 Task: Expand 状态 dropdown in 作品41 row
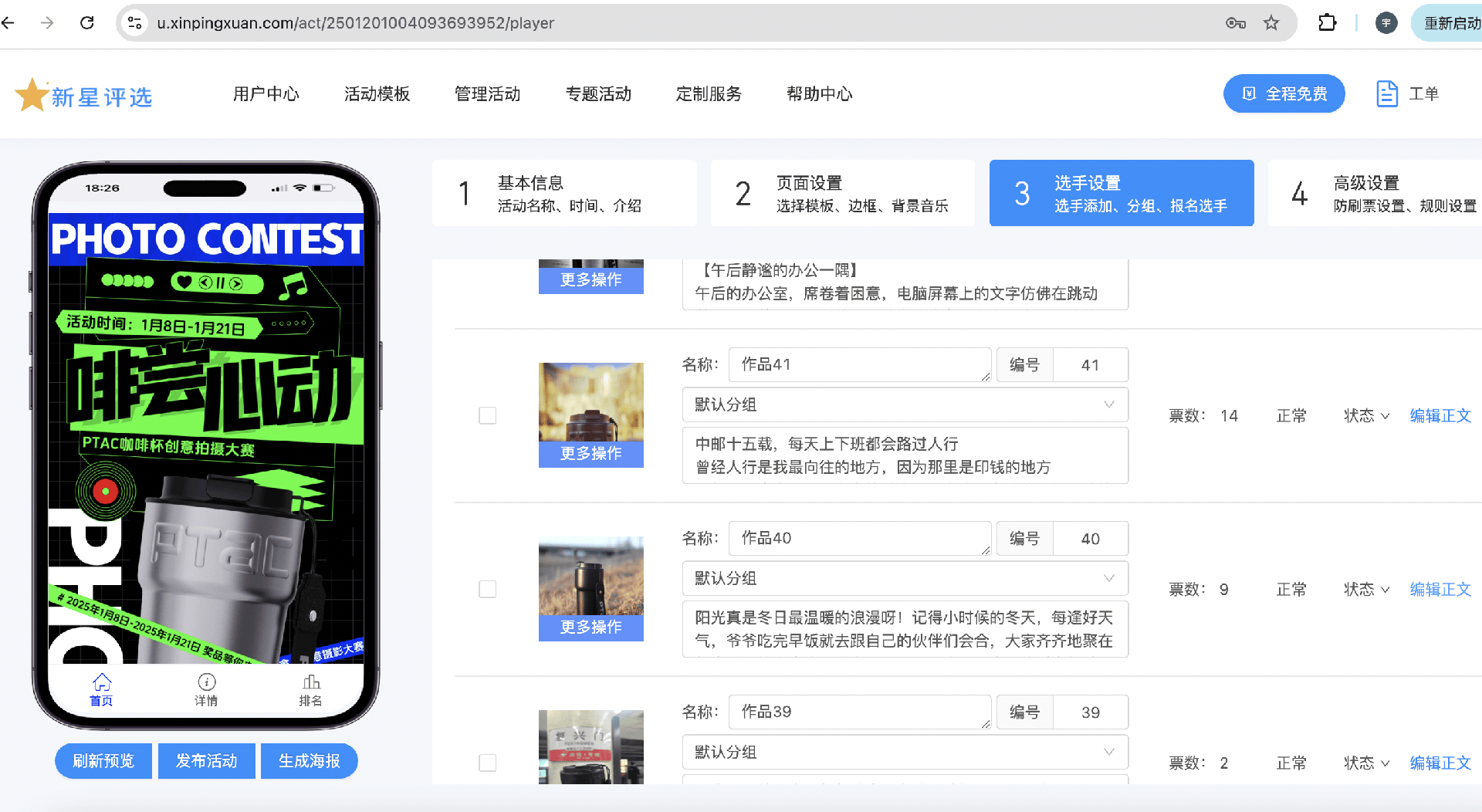coord(1366,415)
